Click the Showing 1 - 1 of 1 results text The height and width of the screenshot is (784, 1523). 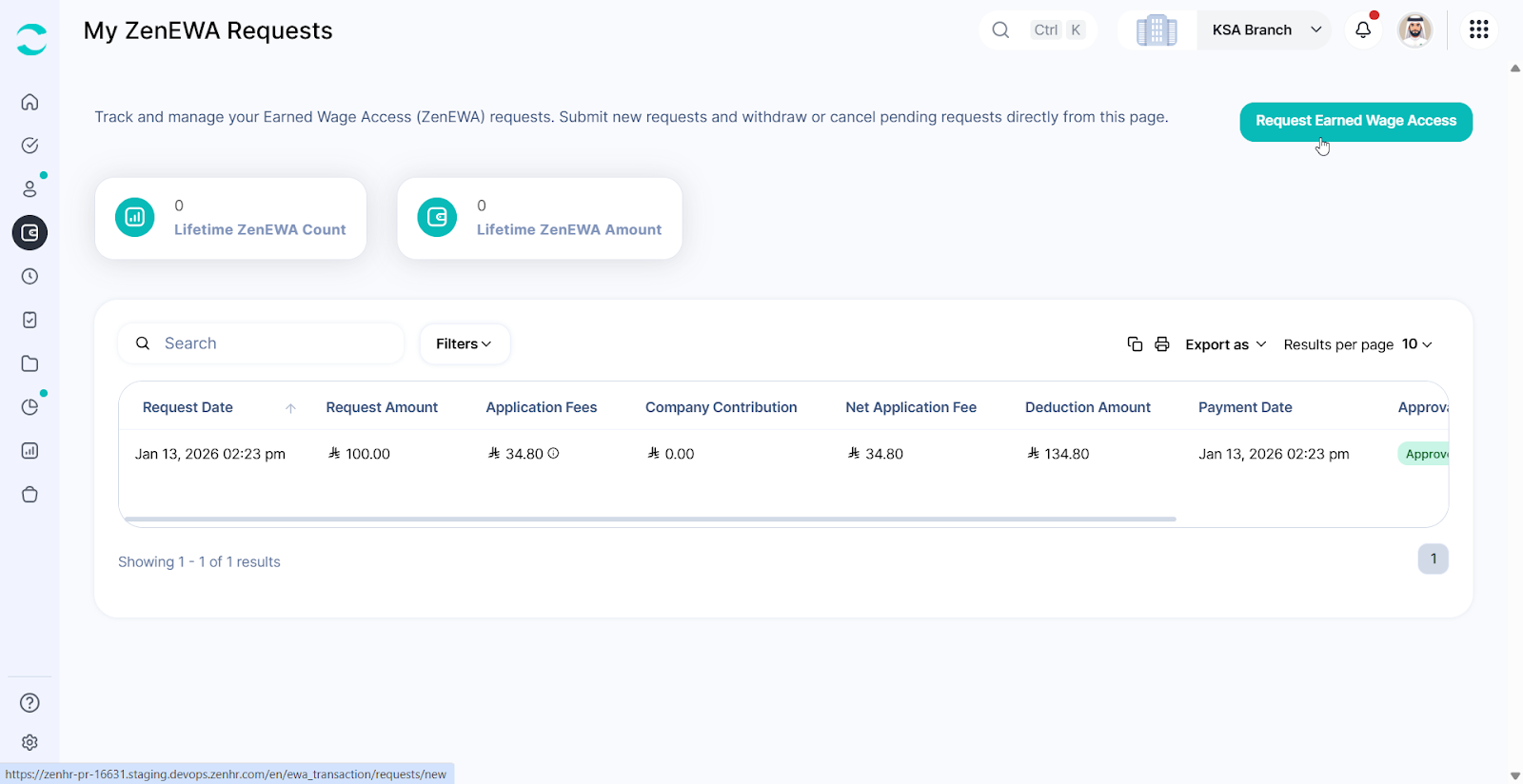tap(199, 562)
